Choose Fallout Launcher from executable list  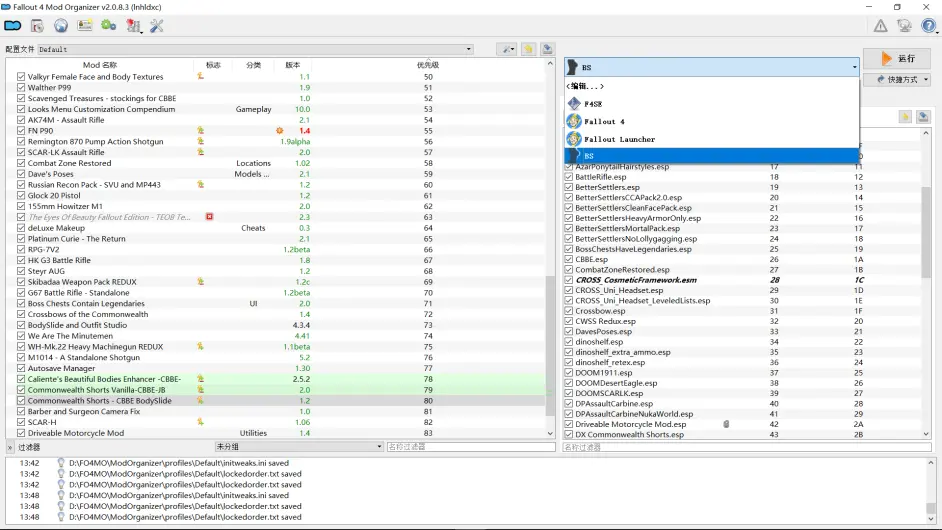pyautogui.click(x=711, y=139)
